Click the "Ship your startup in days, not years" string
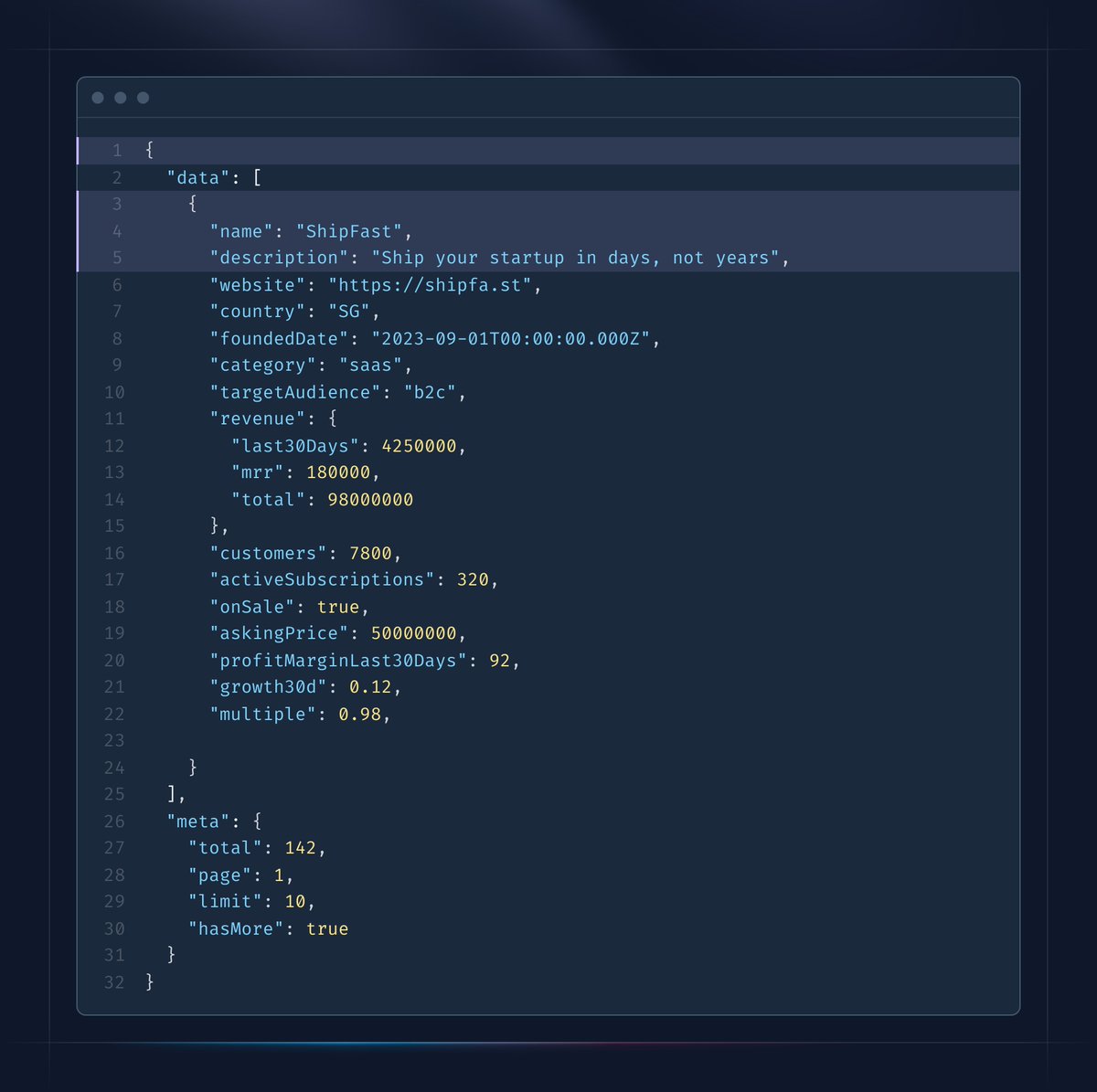 (575, 258)
